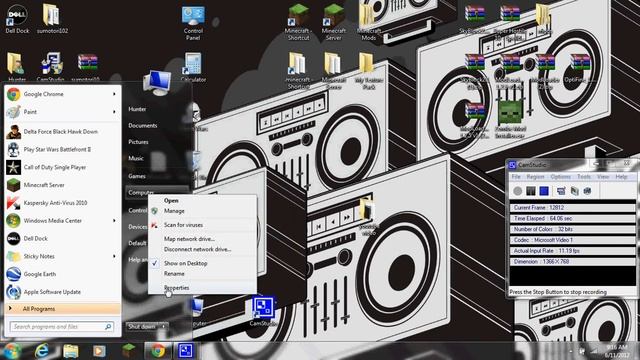Open Internet Explorer from the taskbar
Screen dimensions: 640x360
click(42, 351)
